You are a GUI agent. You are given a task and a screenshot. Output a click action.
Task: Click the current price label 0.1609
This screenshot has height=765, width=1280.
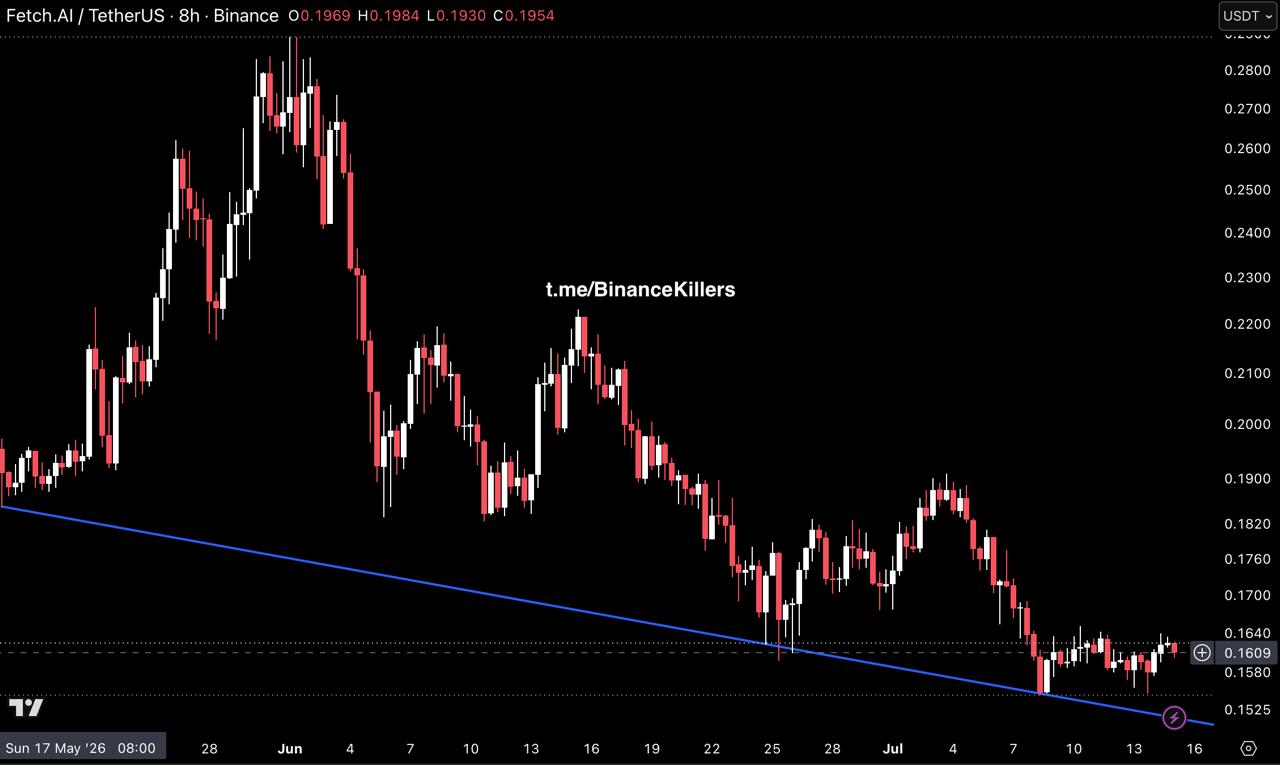[1246, 653]
